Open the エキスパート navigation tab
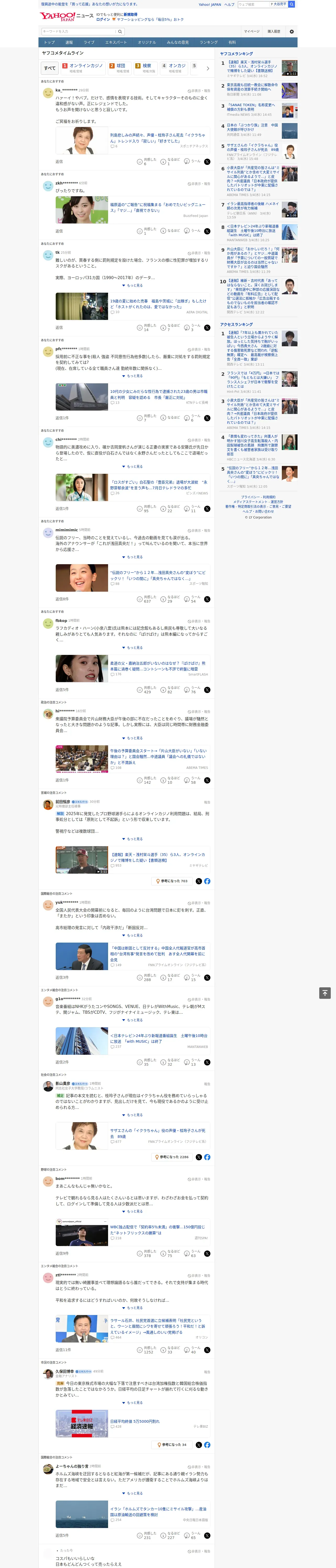The image size is (336, 1568). [x=116, y=43]
